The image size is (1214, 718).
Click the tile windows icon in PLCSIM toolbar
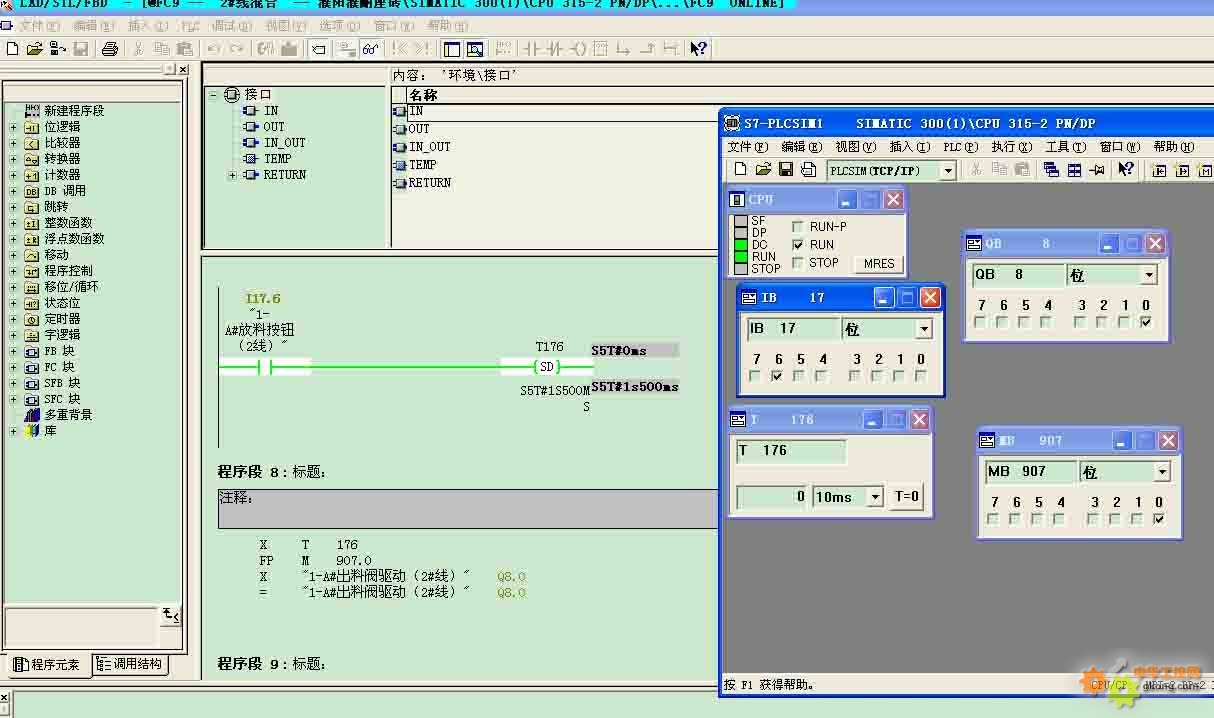pos(1074,170)
